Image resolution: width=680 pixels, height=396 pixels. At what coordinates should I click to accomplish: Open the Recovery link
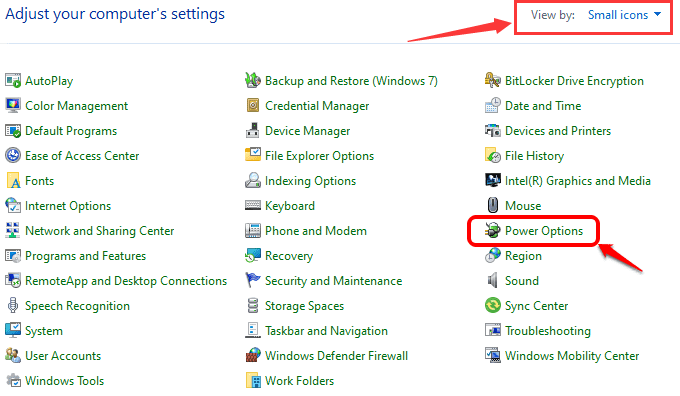pos(289,256)
